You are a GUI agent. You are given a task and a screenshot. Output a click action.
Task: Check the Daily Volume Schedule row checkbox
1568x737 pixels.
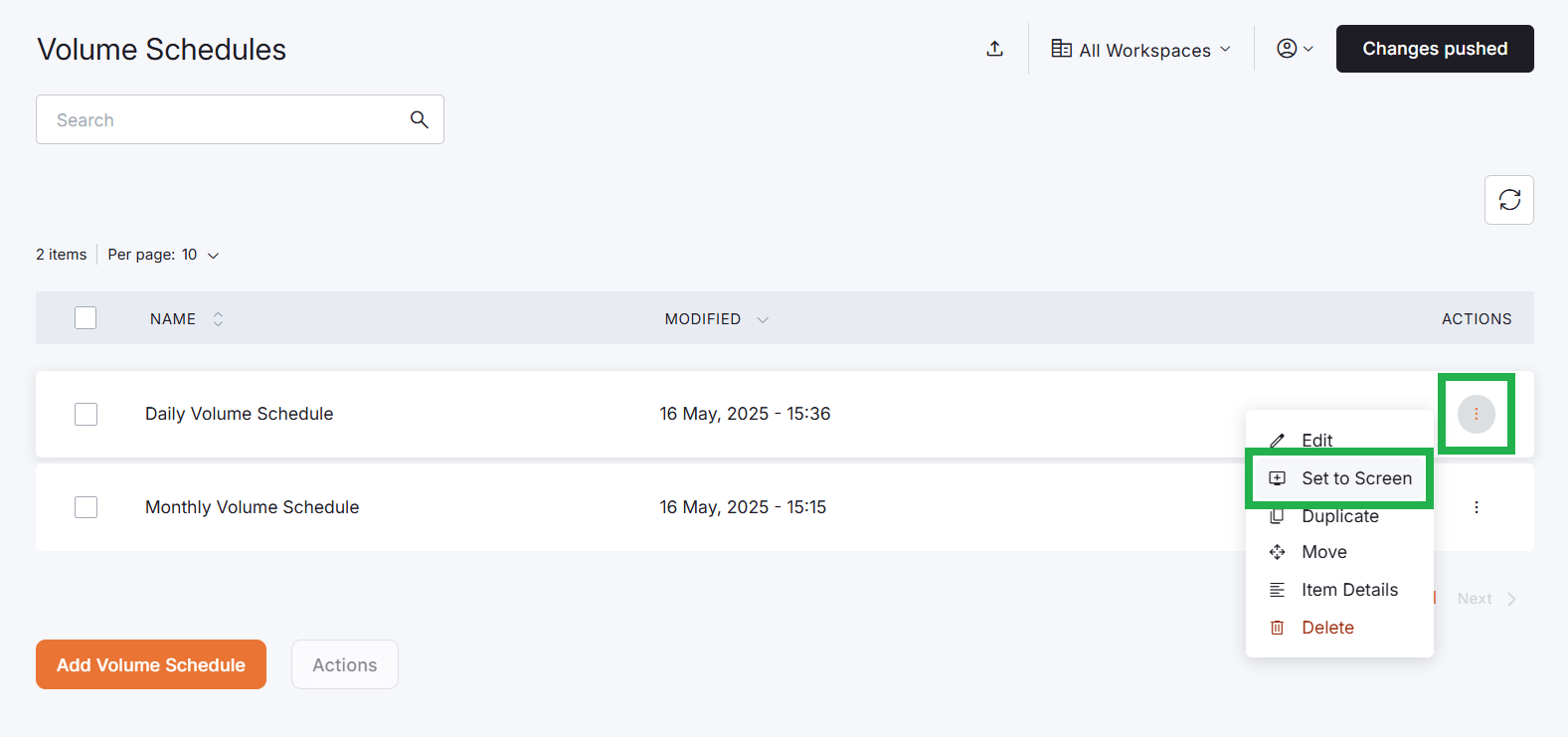point(86,414)
